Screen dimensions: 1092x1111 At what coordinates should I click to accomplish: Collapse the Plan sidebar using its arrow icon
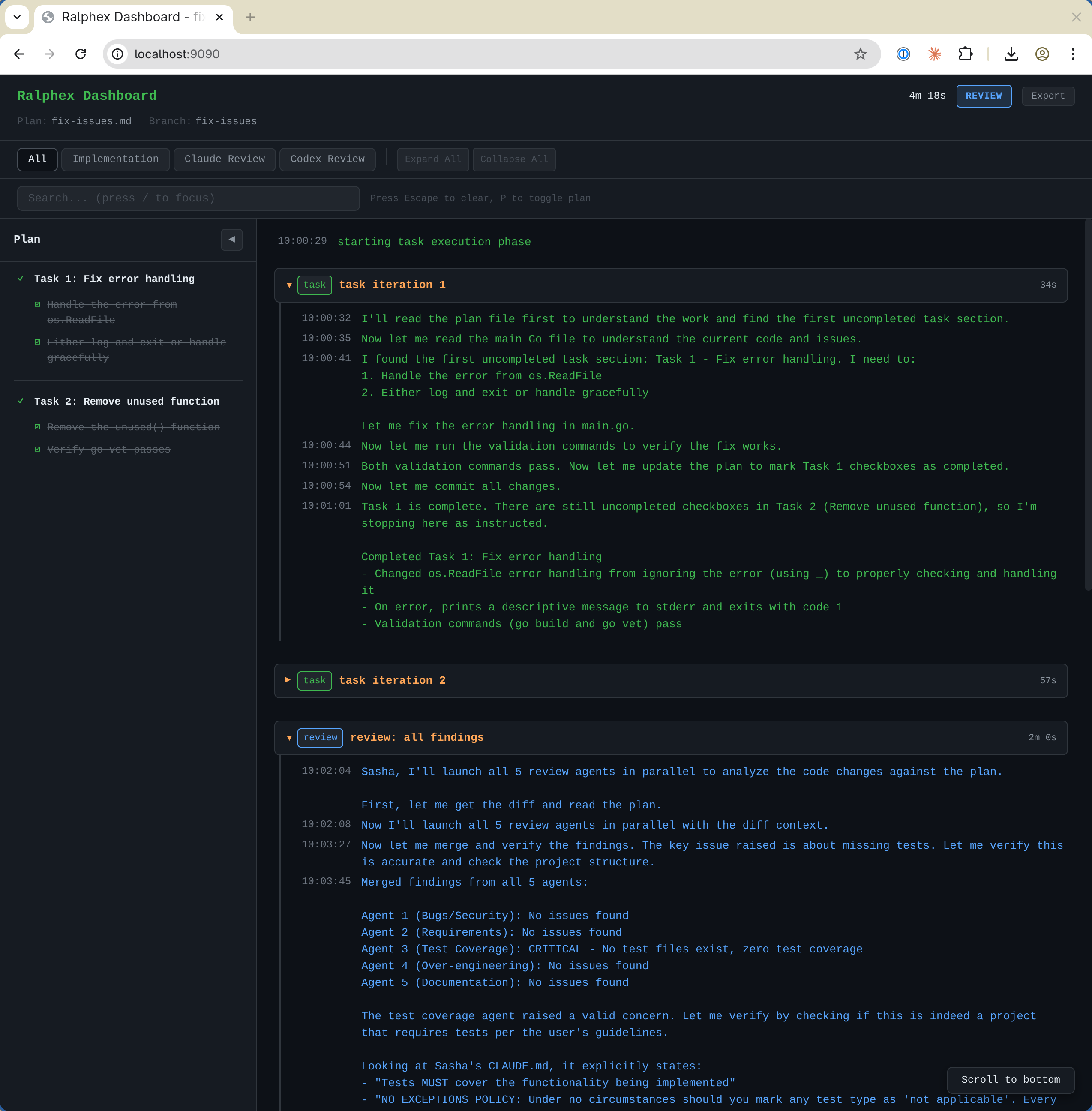[x=232, y=240]
